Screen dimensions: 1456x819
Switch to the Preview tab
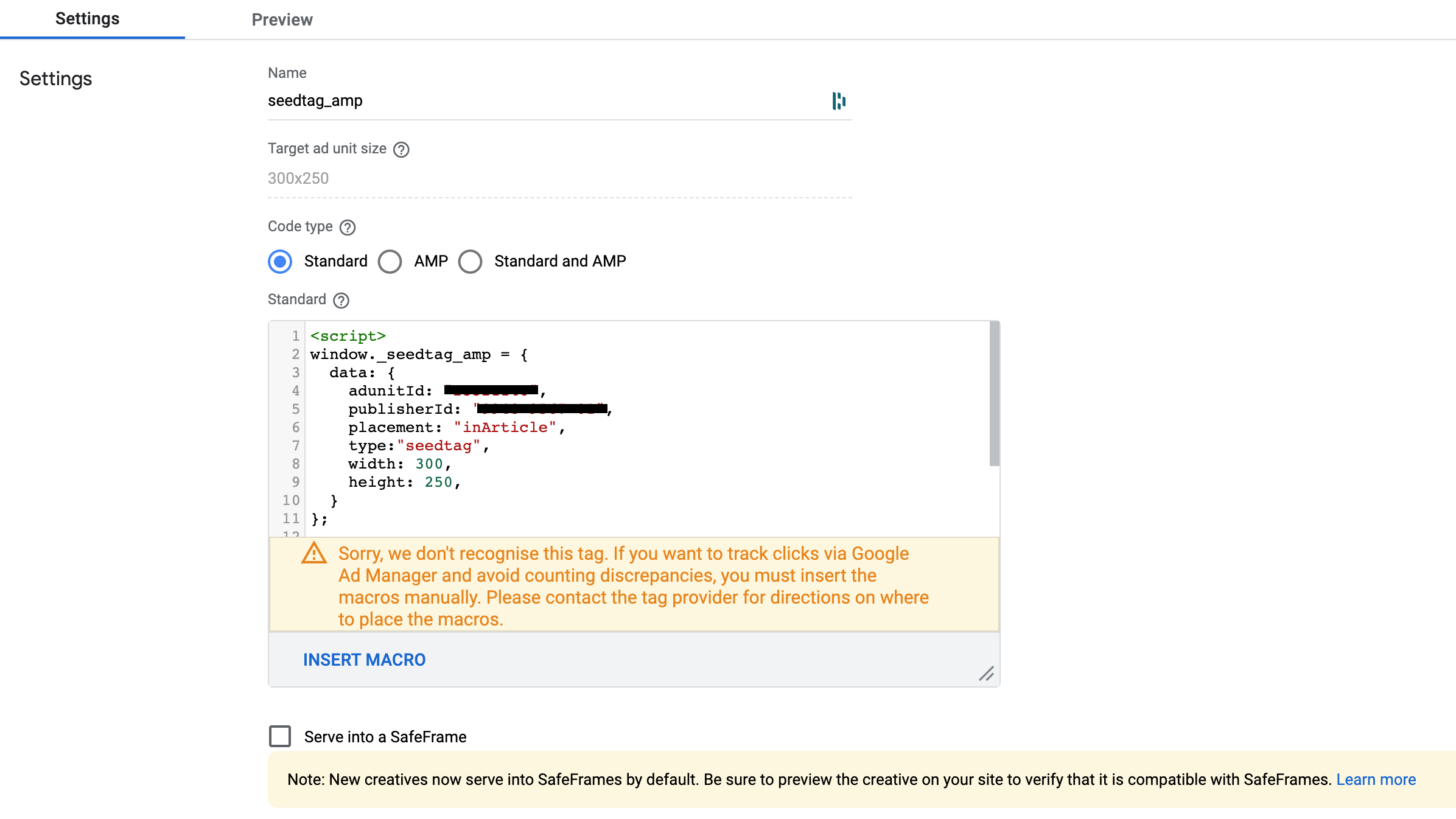coord(281,19)
